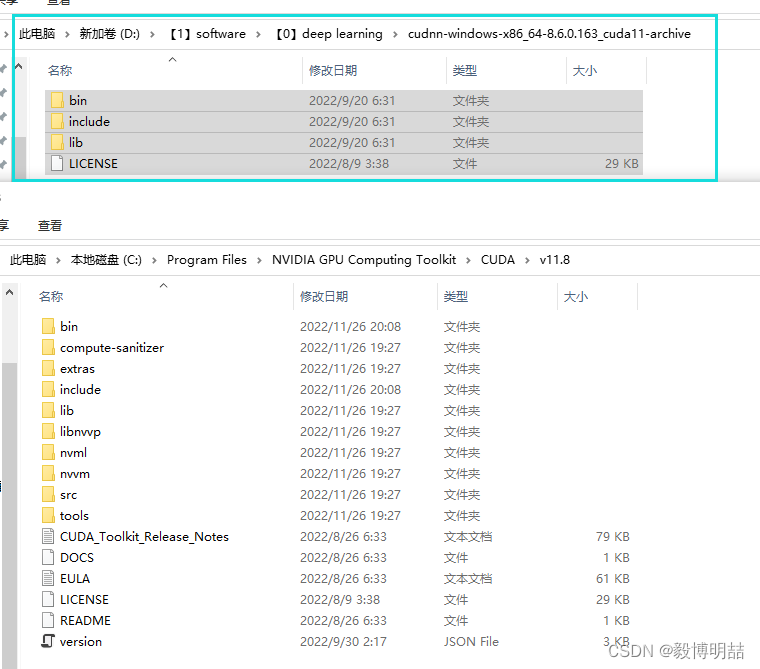
Task: Click the bin folder icon in CUDA v11.8 window
Action: click(x=48, y=326)
